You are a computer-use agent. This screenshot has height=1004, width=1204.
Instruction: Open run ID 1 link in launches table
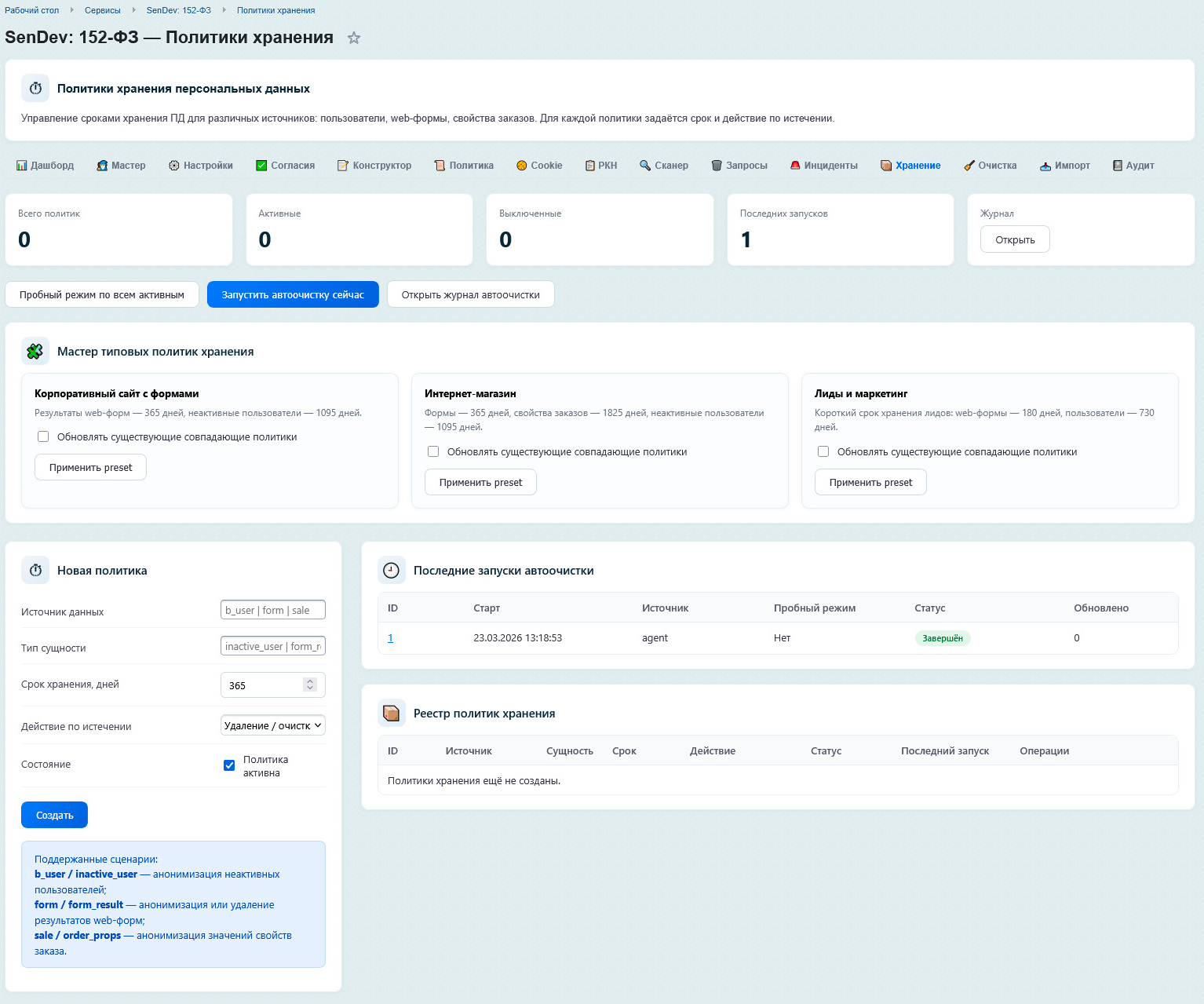(390, 638)
